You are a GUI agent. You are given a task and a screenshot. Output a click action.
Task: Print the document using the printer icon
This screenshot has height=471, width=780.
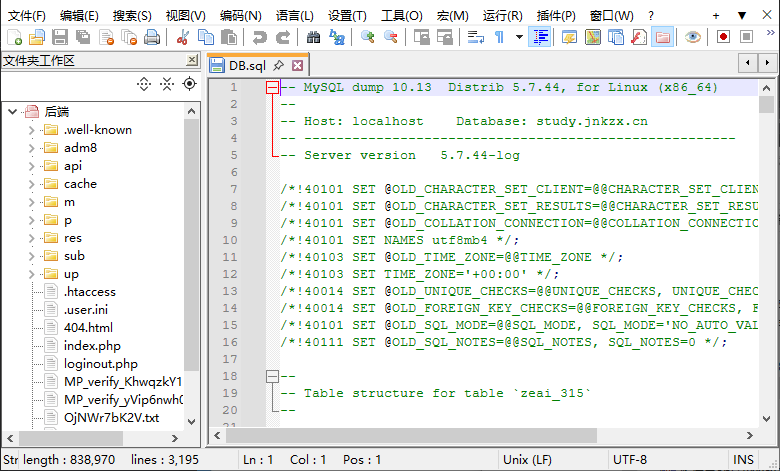coord(152,37)
